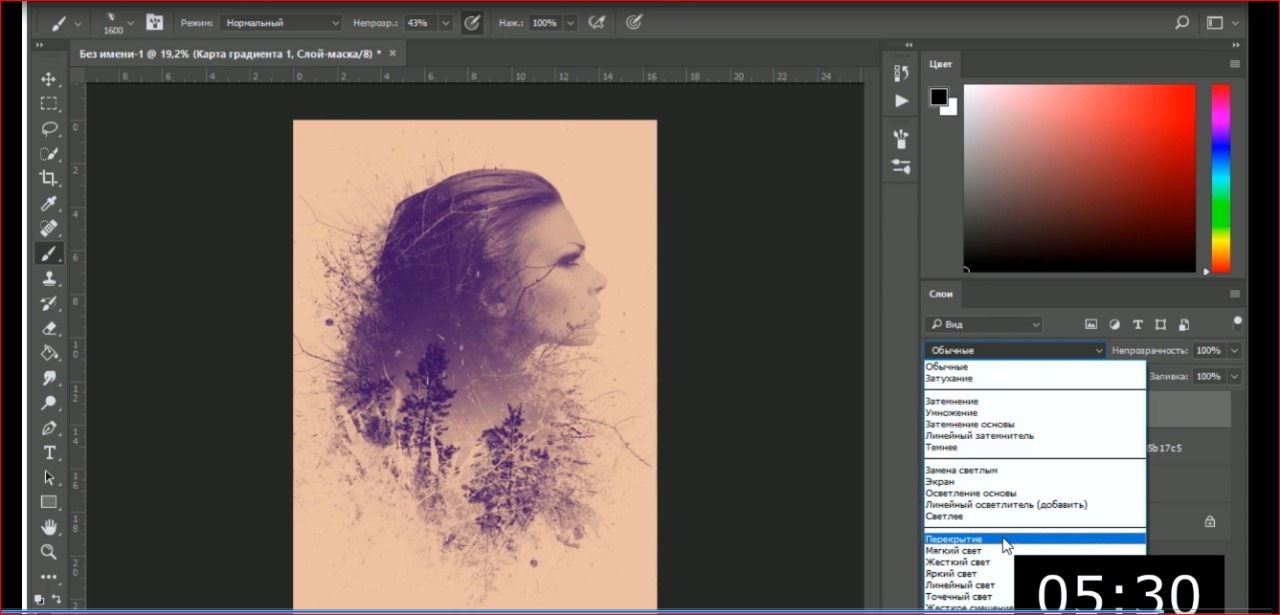Image resolution: width=1280 pixels, height=615 pixels.
Task: Enable airbrush-style build-up effect
Action: click(597, 22)
